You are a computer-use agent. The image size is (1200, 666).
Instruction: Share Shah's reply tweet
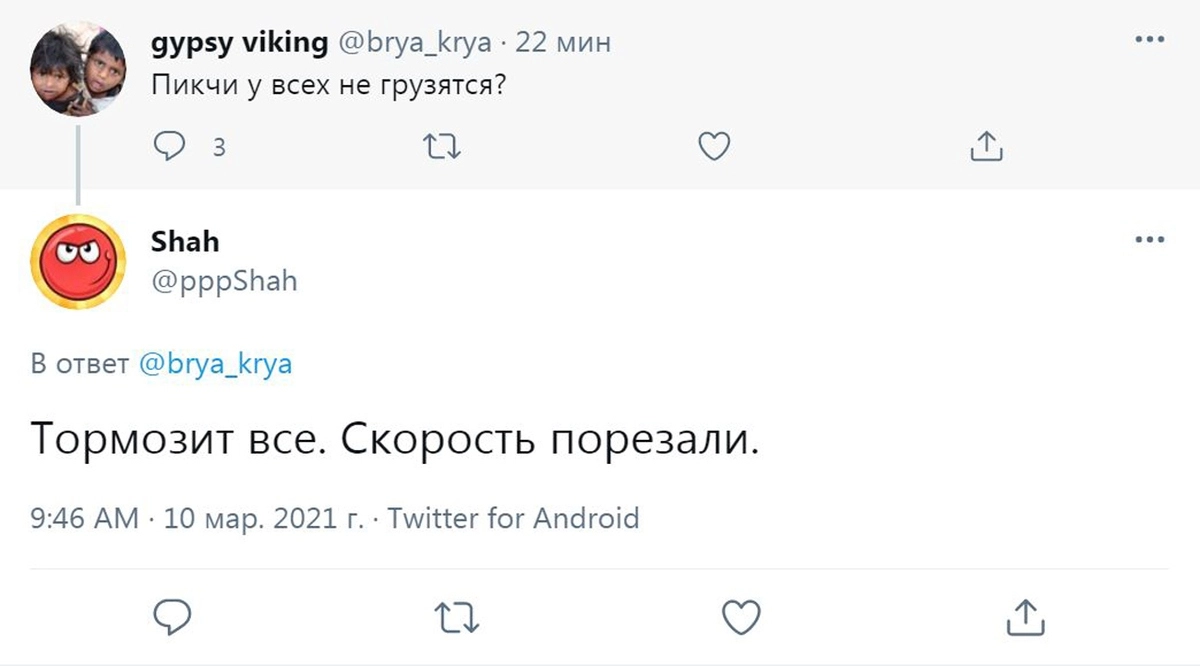tap(1025, 616)
